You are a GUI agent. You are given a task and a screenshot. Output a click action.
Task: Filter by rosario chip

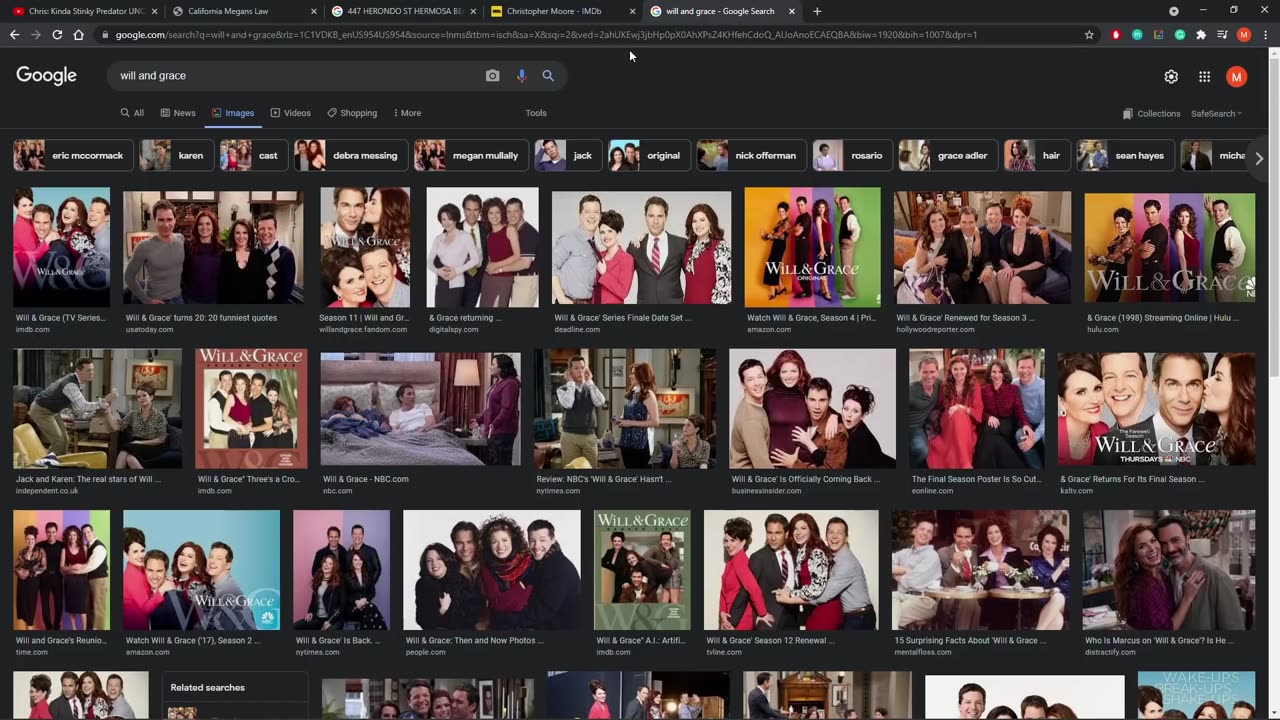(852, 155)
